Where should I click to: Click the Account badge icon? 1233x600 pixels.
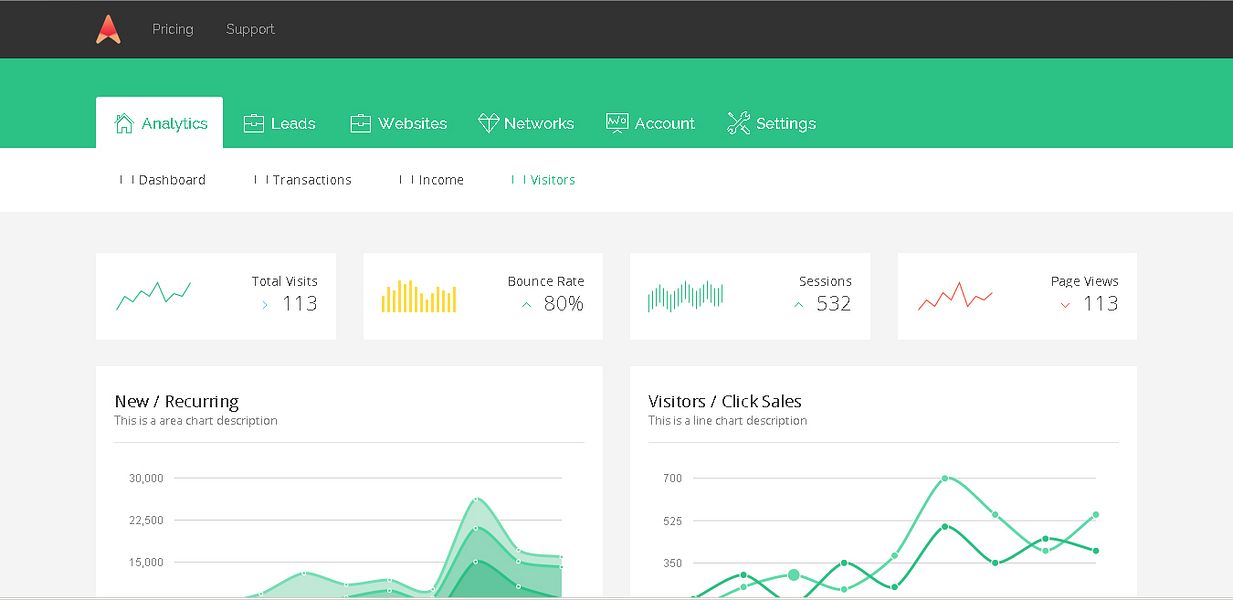click(616, 122)
